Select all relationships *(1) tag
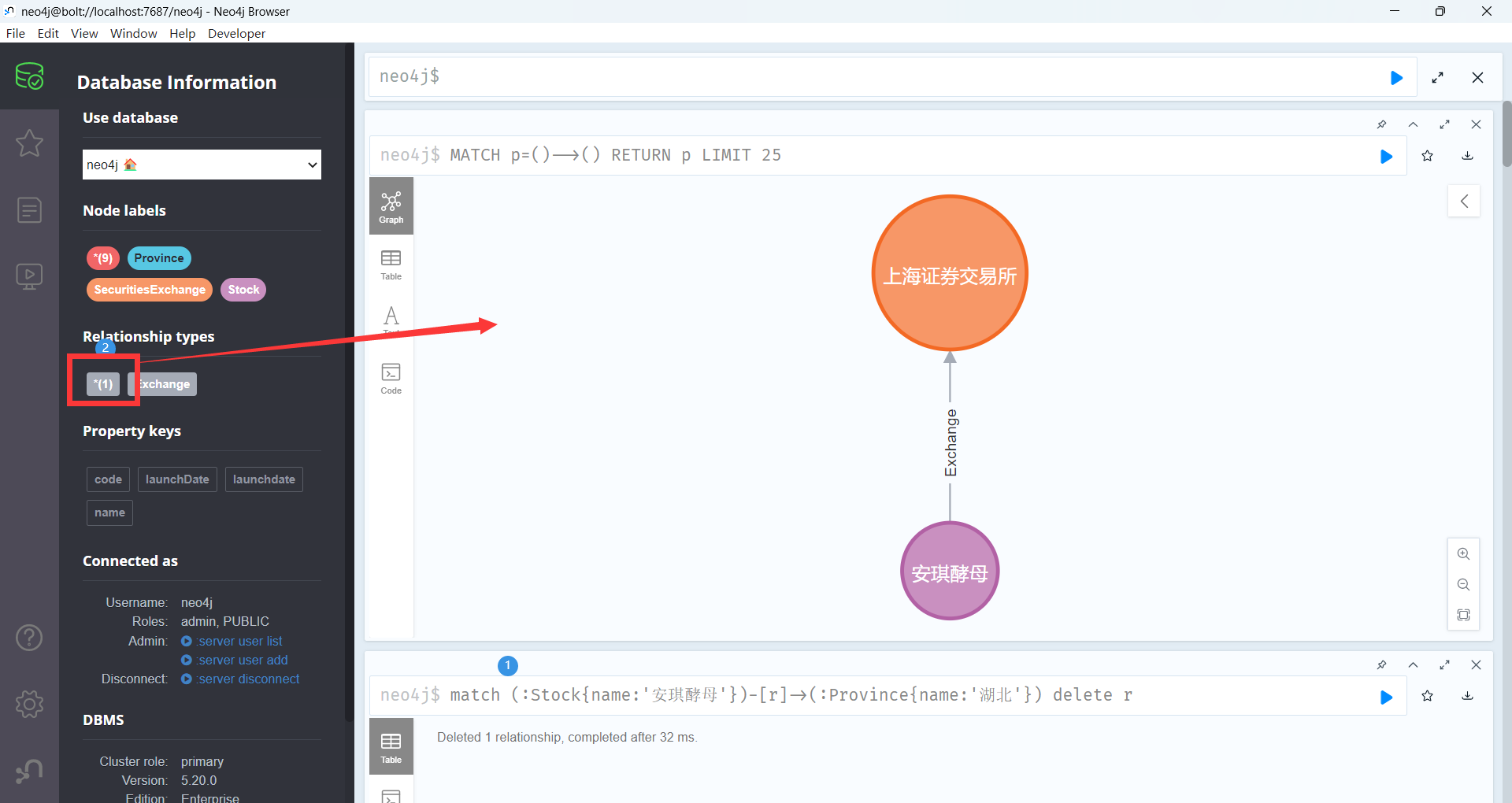Screen dimensions: 1512x803 point(103,384)
